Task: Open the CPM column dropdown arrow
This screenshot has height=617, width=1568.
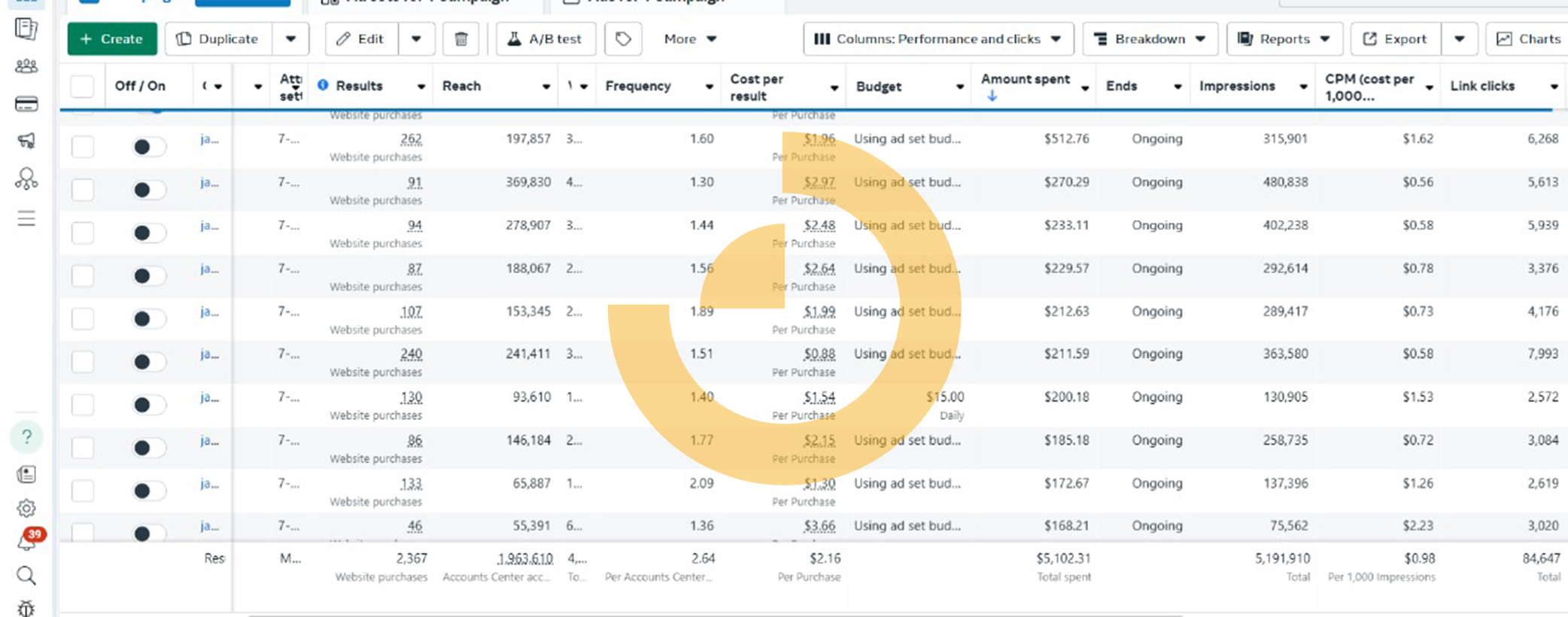Action: pos(1429,87)
